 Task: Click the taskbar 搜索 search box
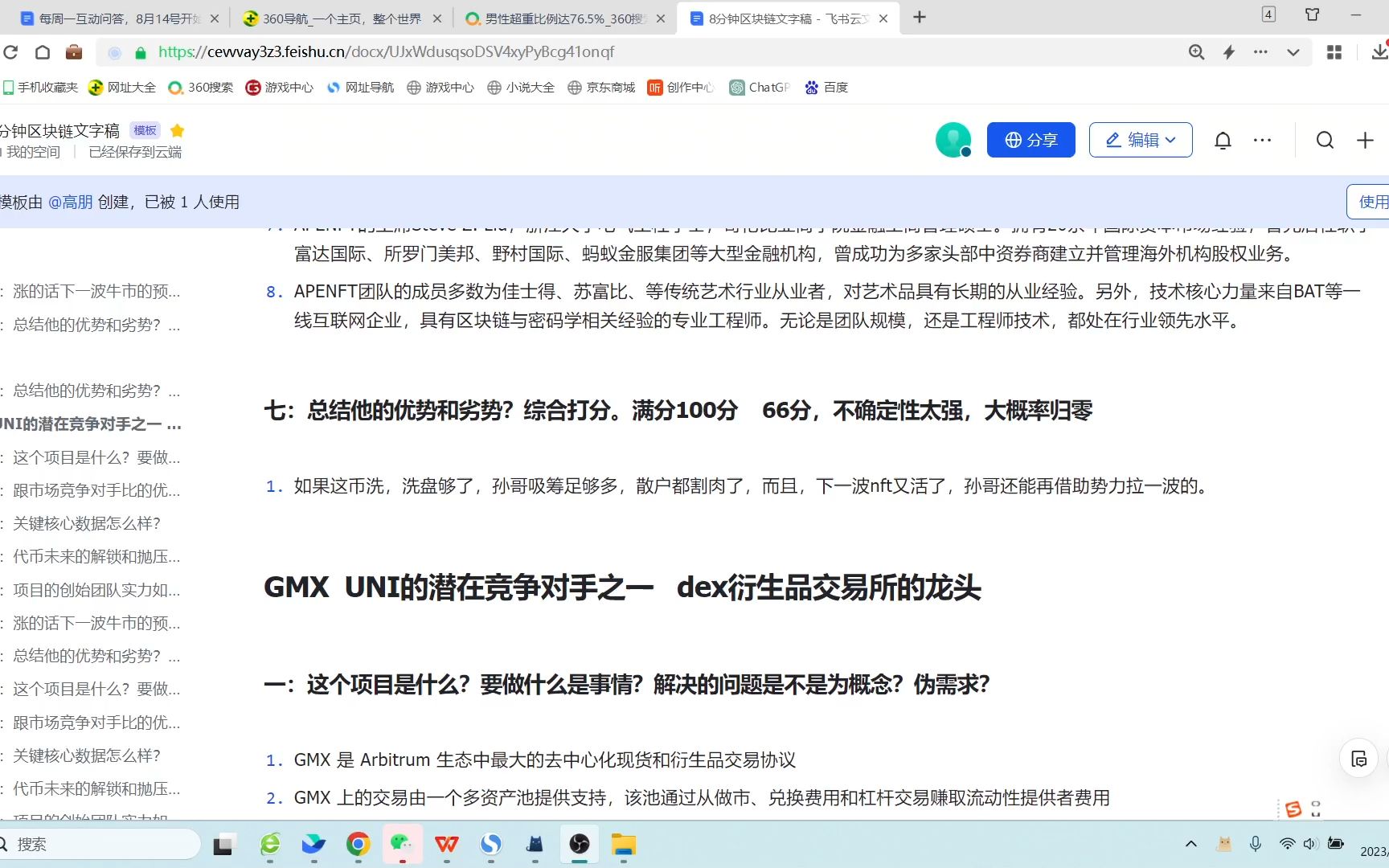(100, 844)
